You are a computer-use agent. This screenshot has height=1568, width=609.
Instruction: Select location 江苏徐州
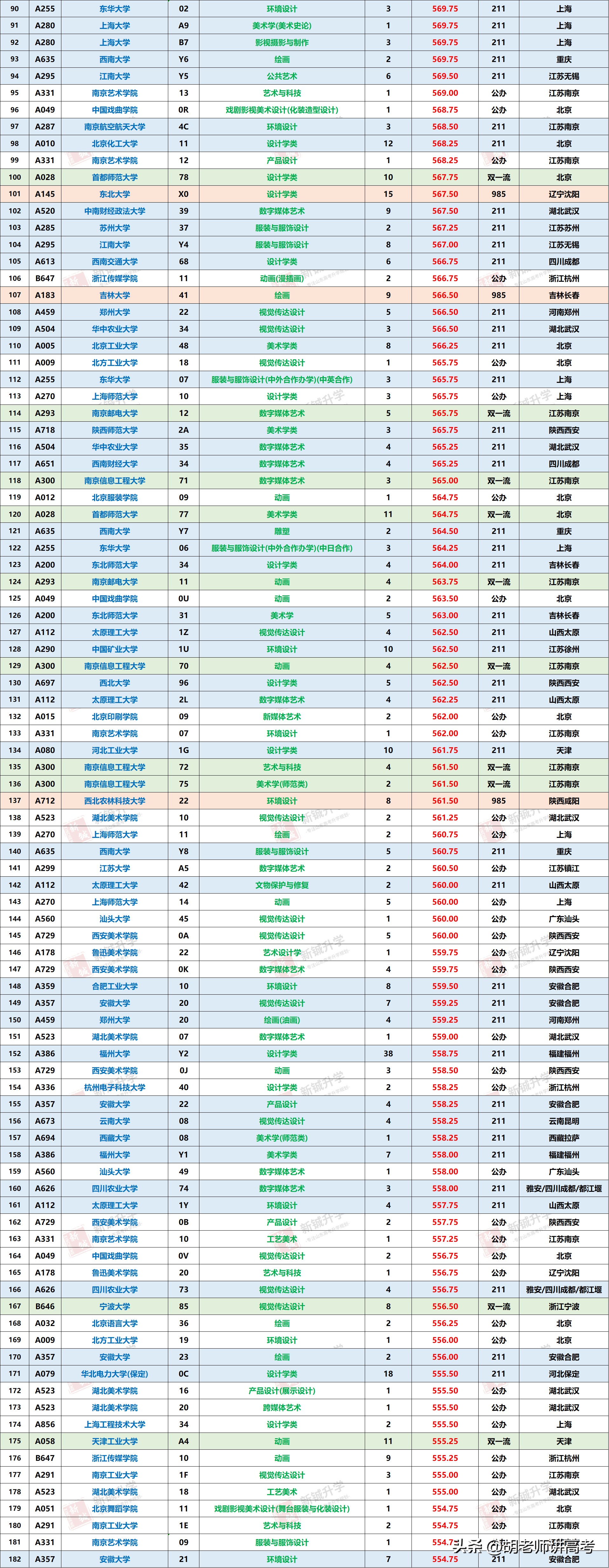(564, 649)
